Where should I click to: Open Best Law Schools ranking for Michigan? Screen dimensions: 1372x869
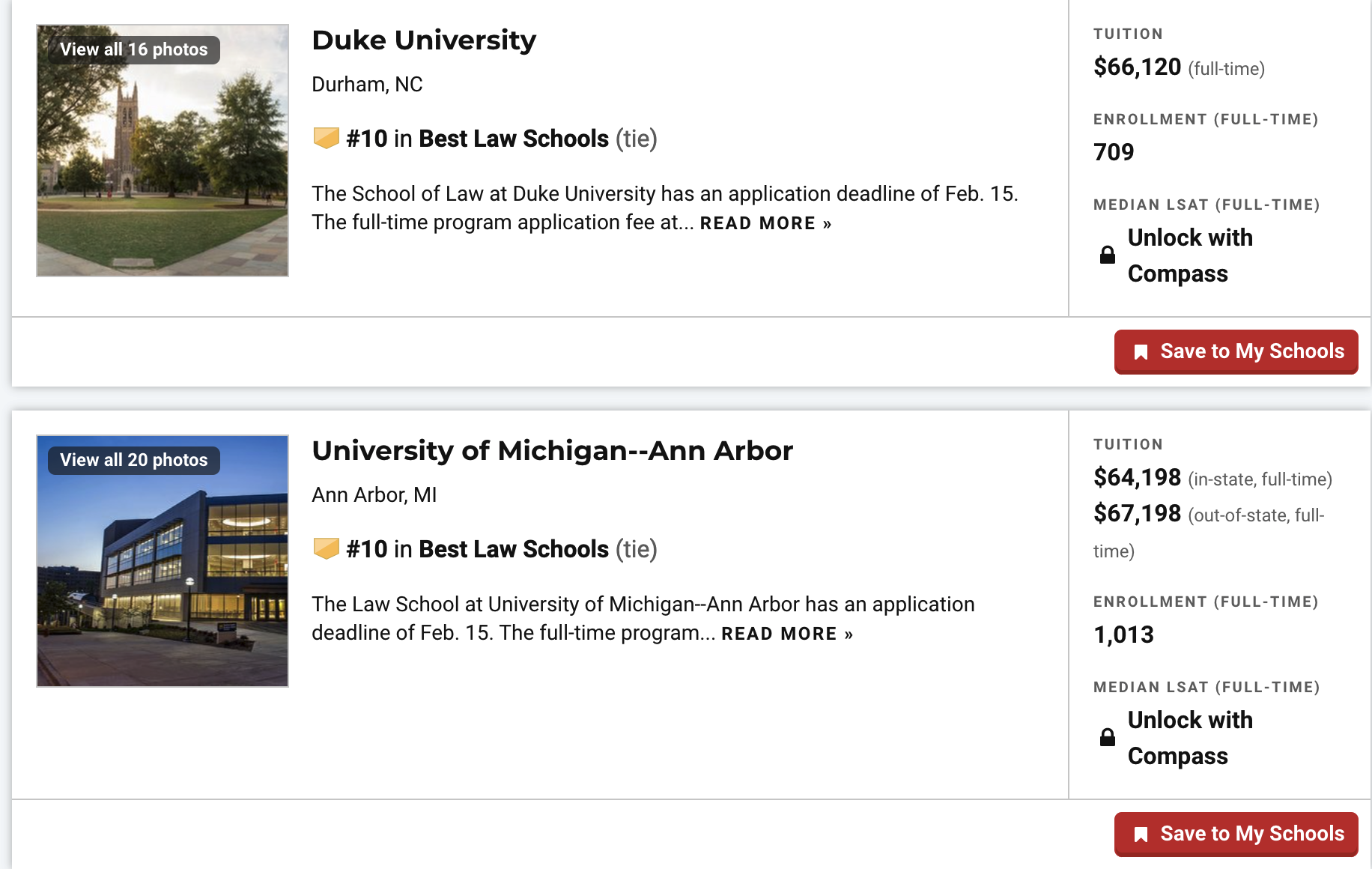[x=514, y=549]
